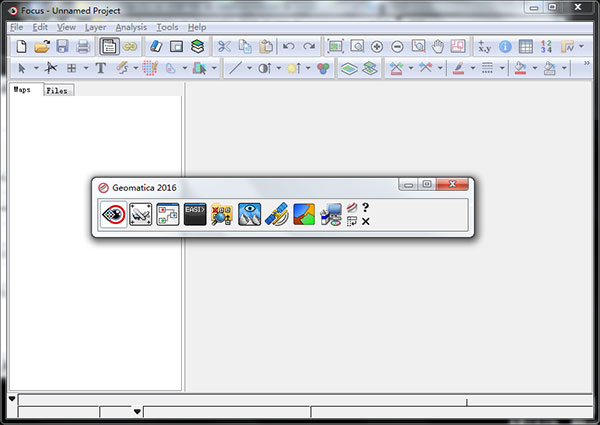Screen dimensions: 600x425
Task: Click the double green layers icon
Action: (370, 68)
